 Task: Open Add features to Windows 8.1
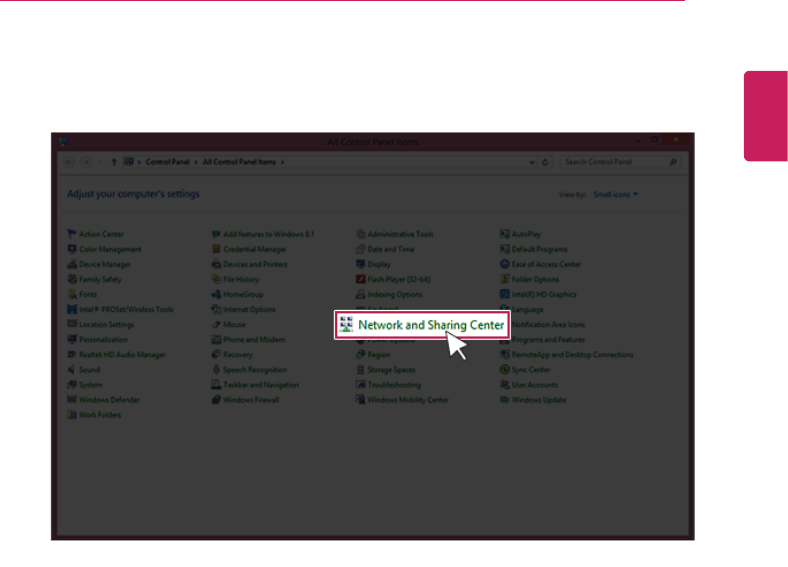pos(268,234)
